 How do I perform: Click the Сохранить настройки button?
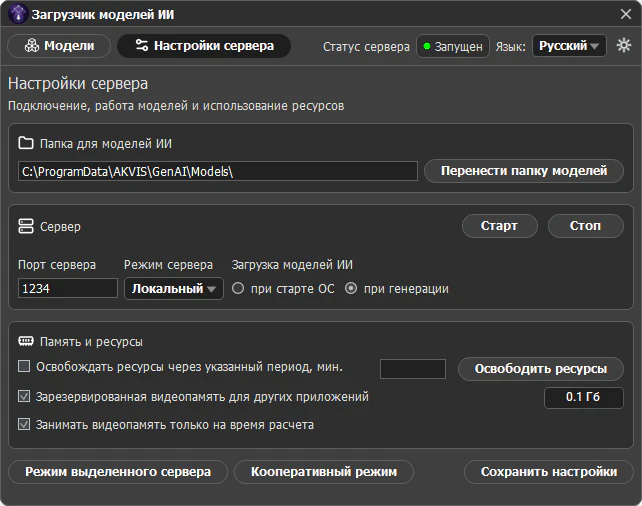[x=549, y=472]
